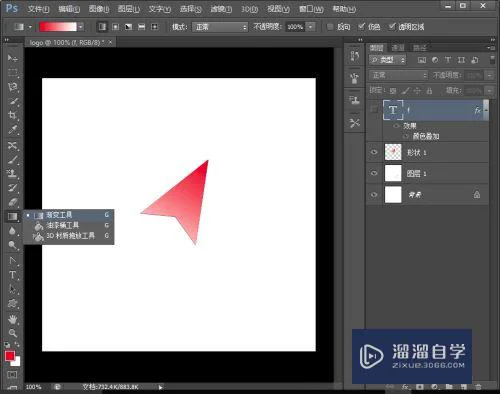Open the 模式 blend mode dropdown
Image resolution: width=500 pixels, height=394 pixels.
(220, 27)
